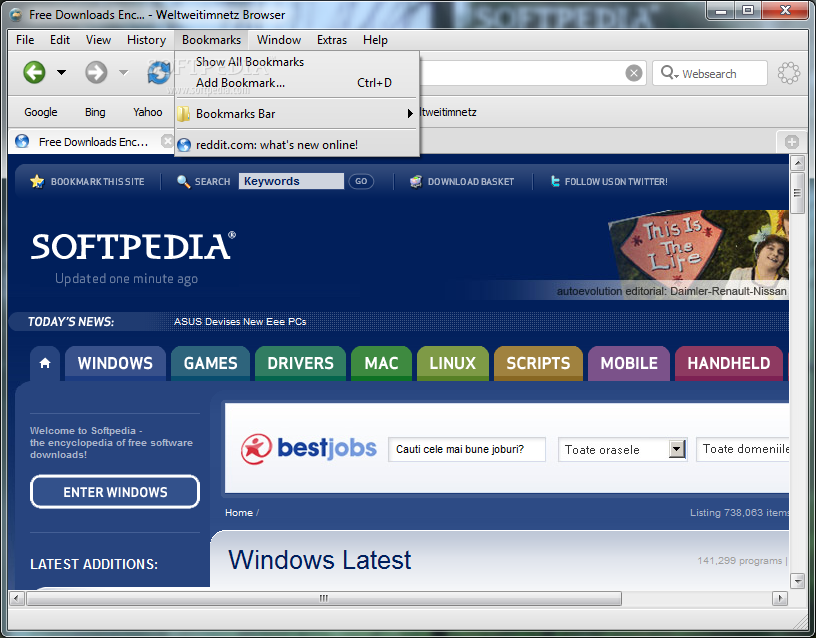This screenshot has width=816, height=638.
Task: Open the MAC category tab
Action: point(381,363)
